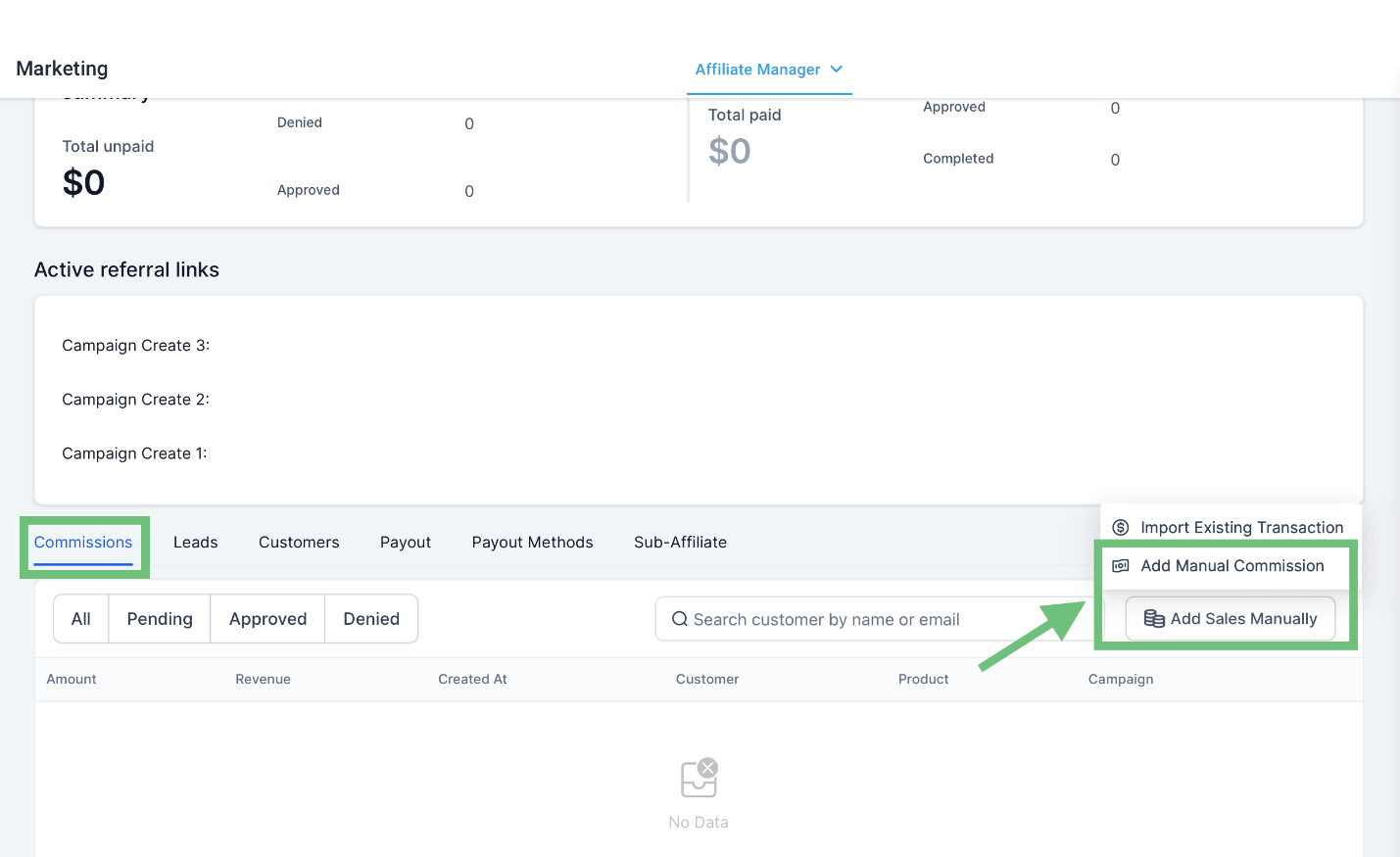The width and height of the screenshot is (1400, 857).
Task: Filter commissions by Pending
Action: tap(160, 619)
